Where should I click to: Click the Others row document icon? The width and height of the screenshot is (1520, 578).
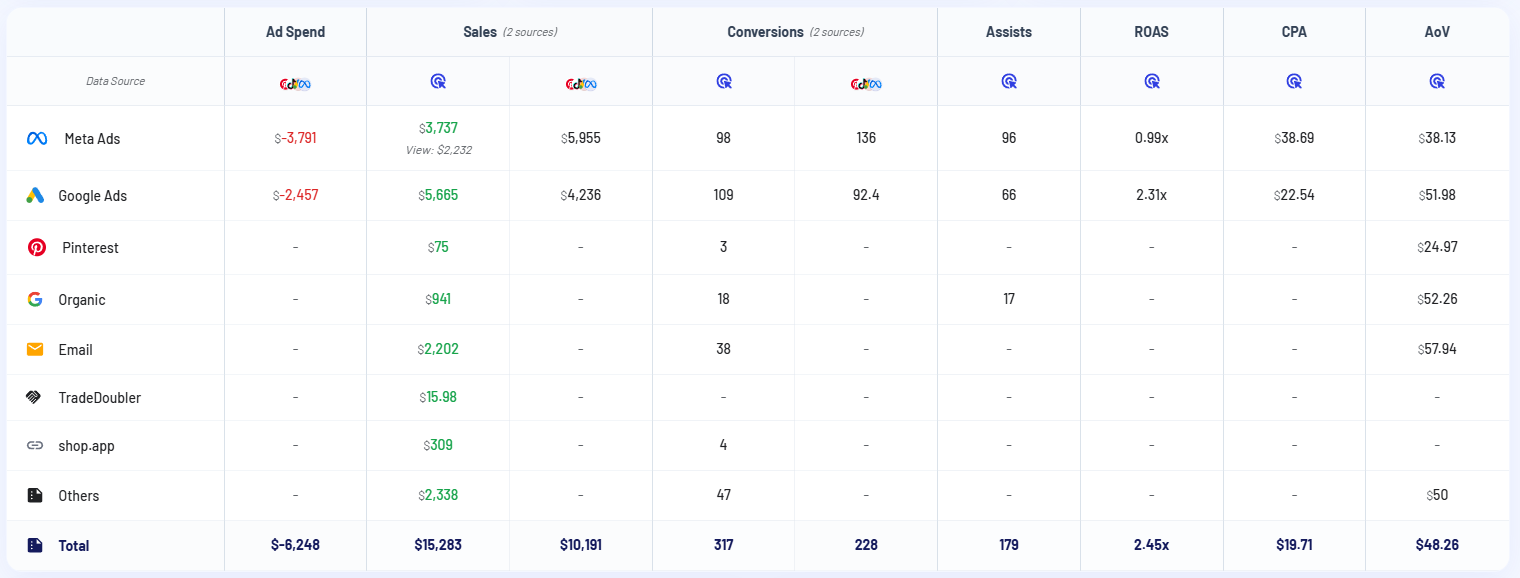35,496
